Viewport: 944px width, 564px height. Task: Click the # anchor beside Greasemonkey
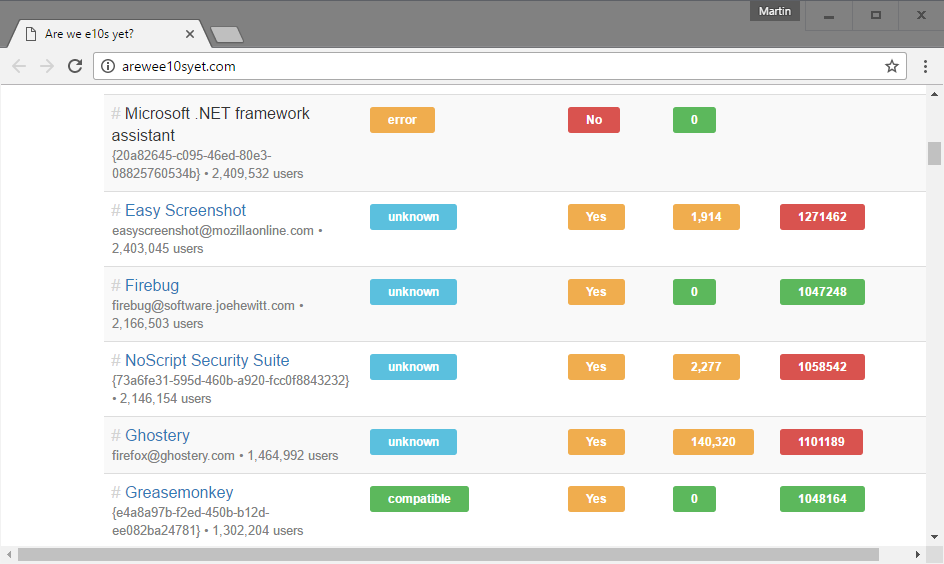pyautogui.click(x=116, y=492)
